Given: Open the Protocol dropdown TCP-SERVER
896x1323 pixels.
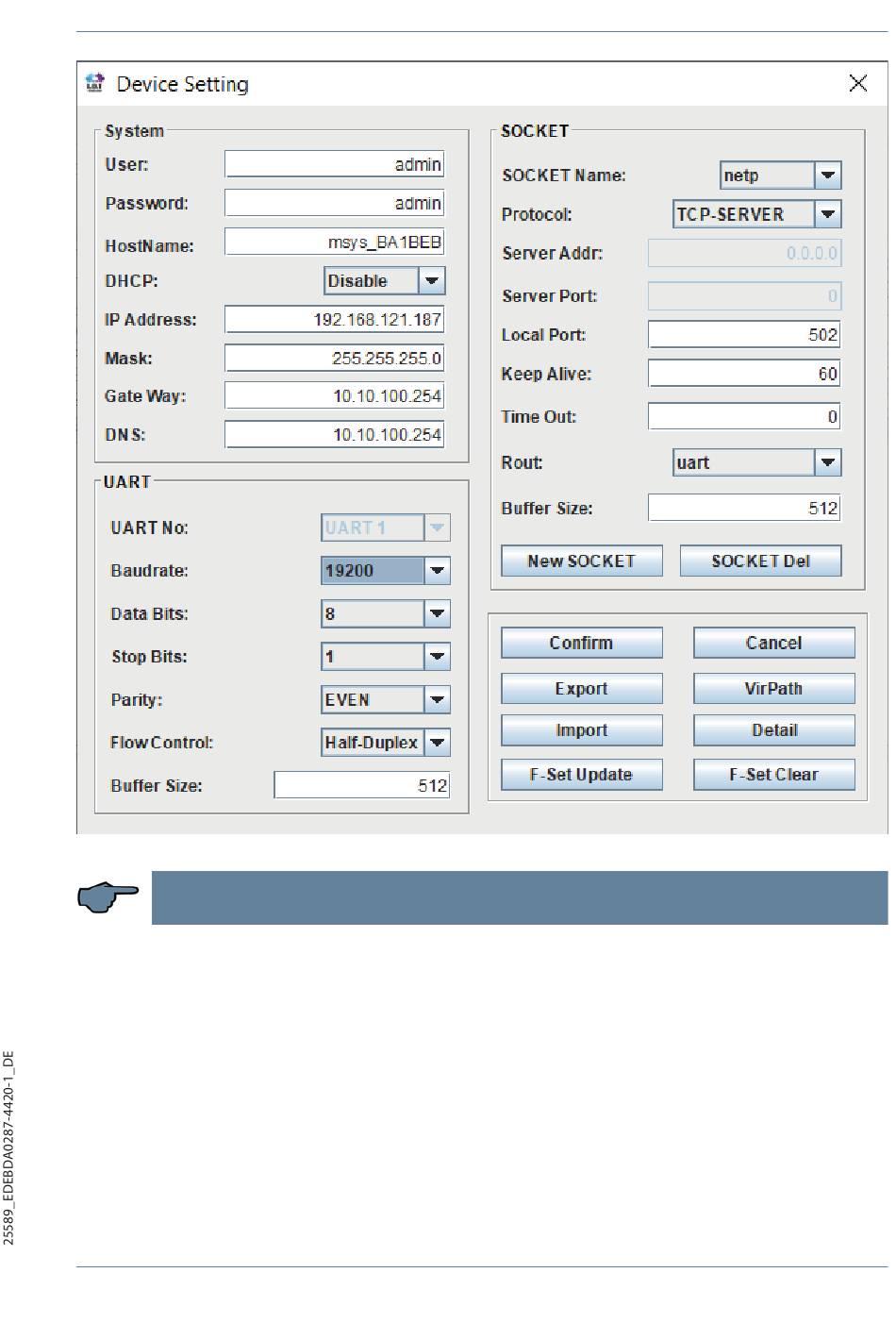Looking at the screenshot, I should point(756,214).
